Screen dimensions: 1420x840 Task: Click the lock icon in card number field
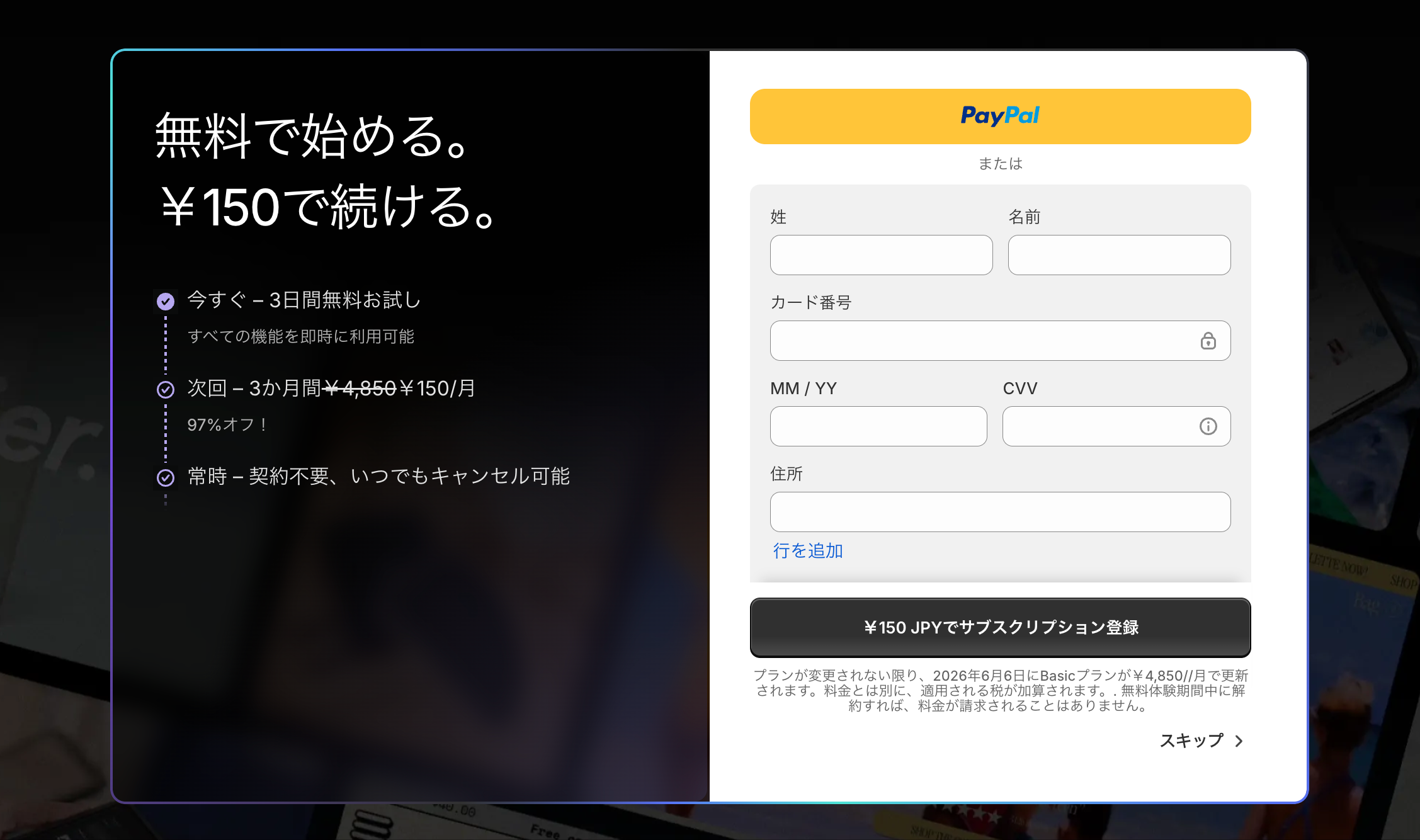(1208, 341)
